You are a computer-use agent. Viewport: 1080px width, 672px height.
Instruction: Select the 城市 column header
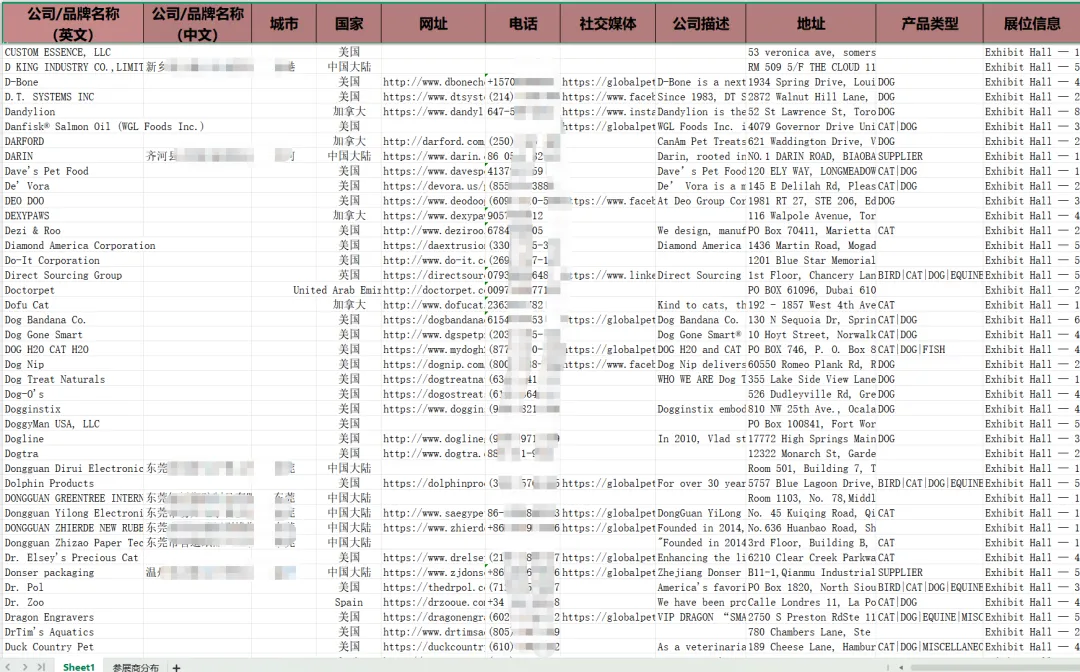pos(284,23)
